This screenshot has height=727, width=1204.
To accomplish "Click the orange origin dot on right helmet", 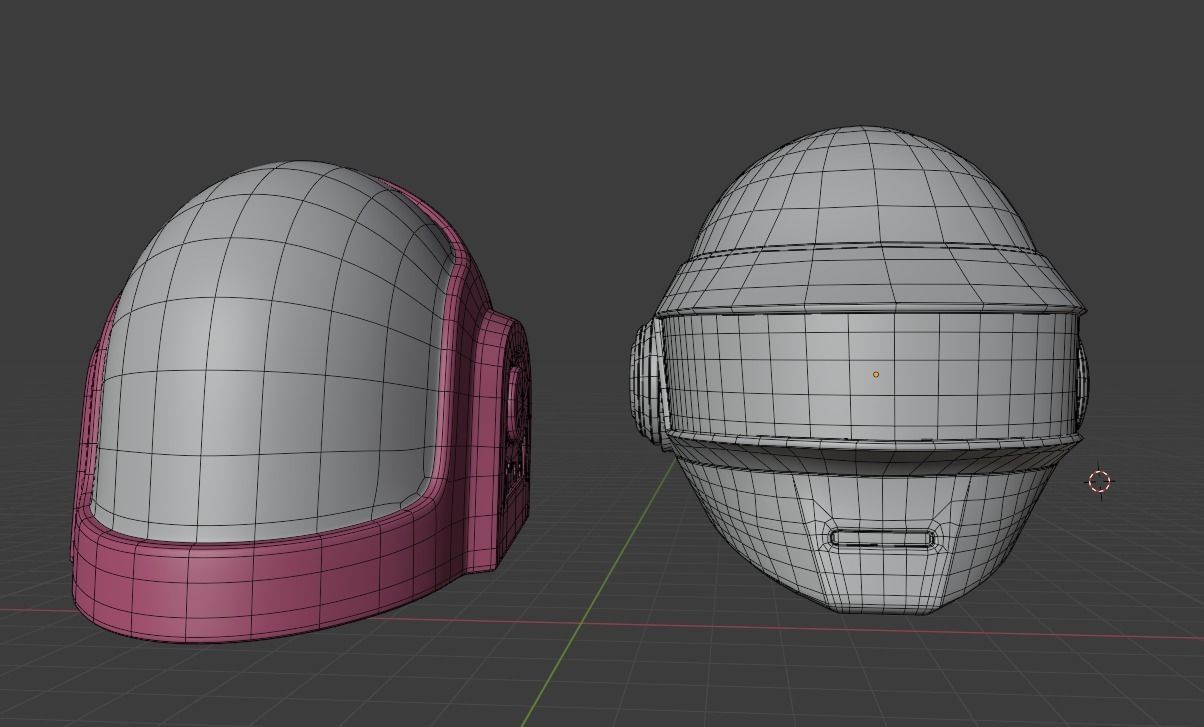I will tap(876, 375).
